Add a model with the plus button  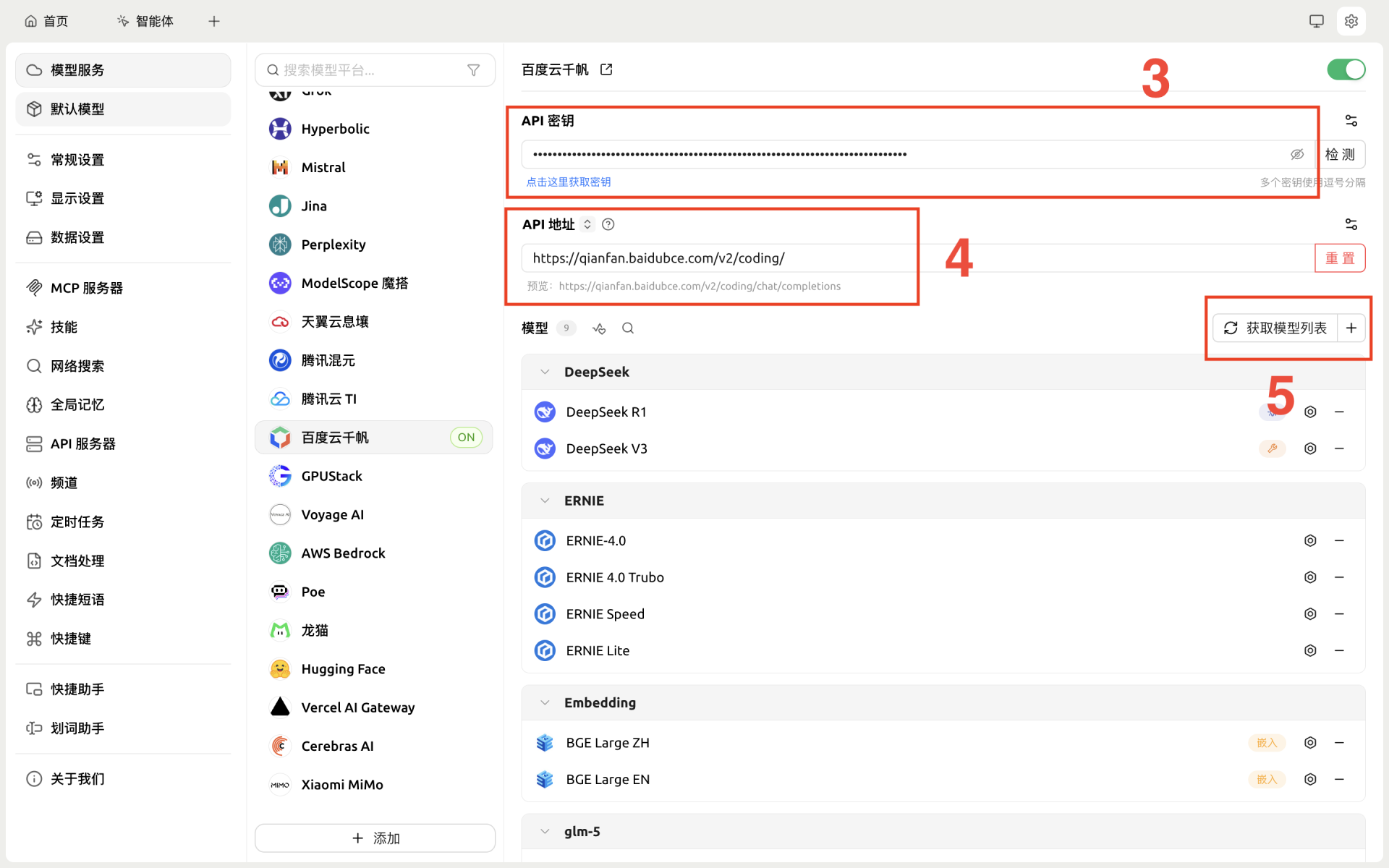pyautogui.click(x=1351, y=328)
